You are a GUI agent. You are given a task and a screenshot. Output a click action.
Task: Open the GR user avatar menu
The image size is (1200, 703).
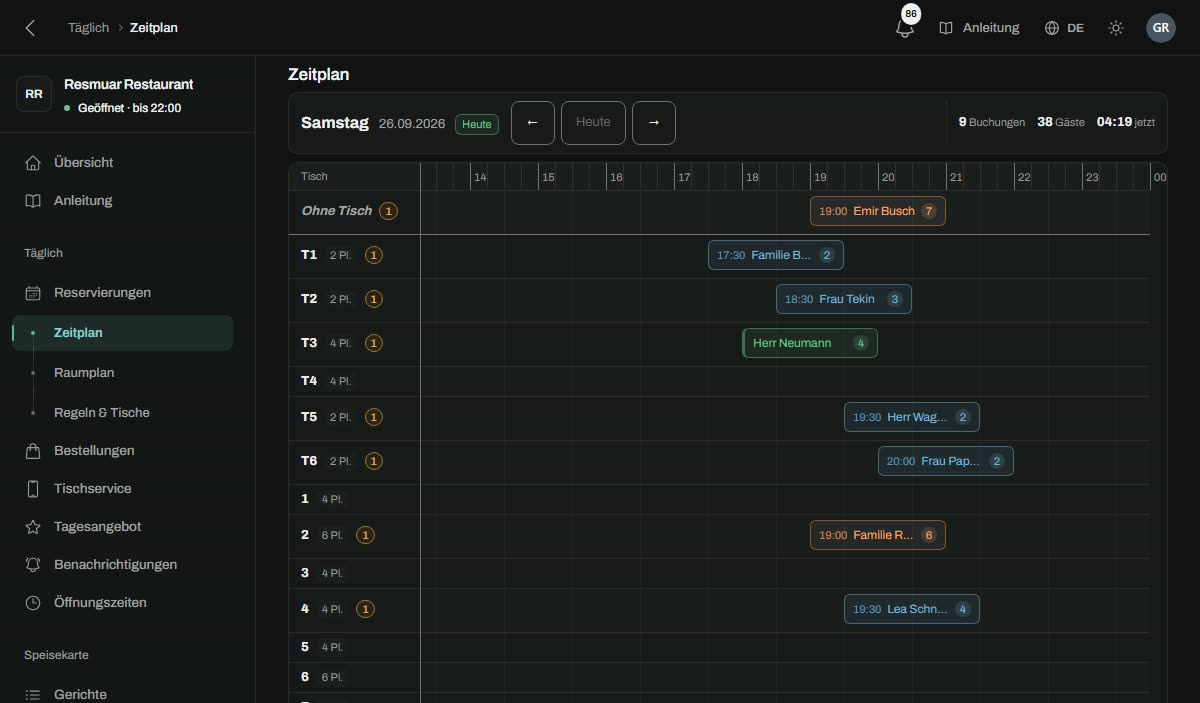[1161, 28]
